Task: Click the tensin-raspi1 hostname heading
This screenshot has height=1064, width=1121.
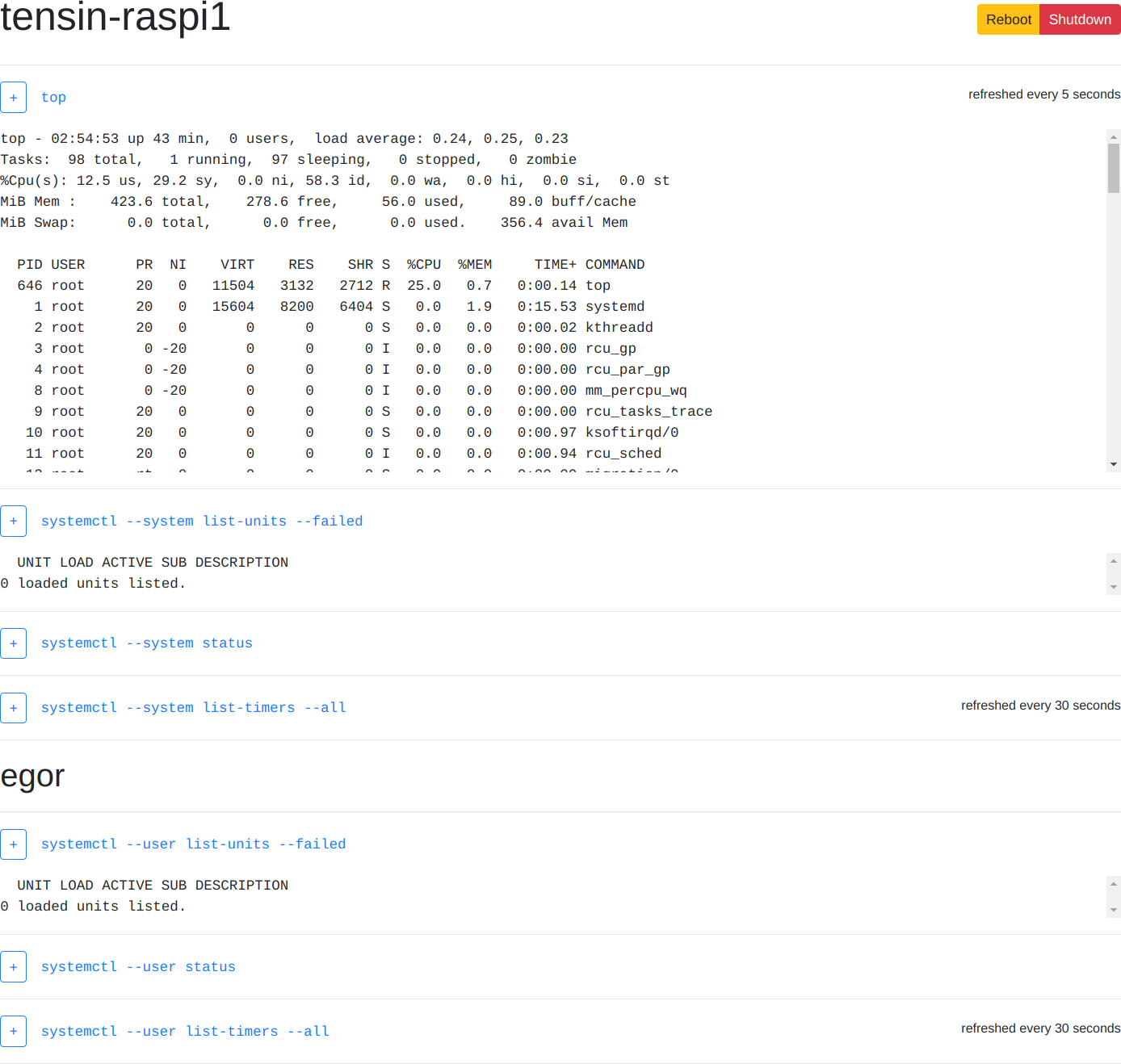Action: click(x=115, y=18)
